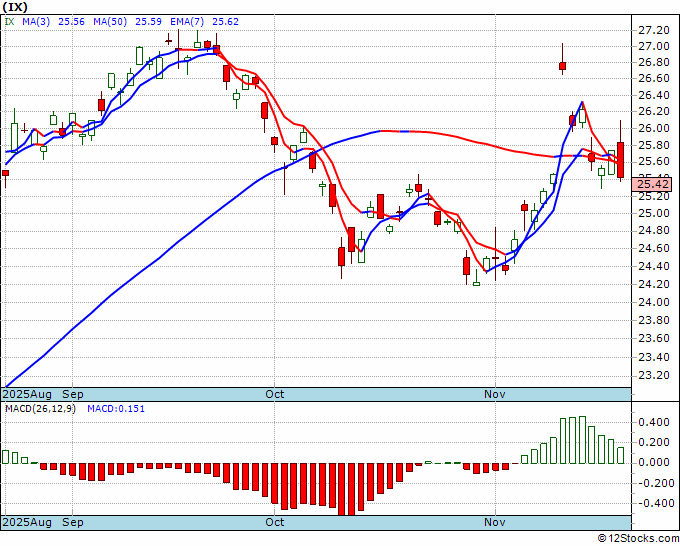This screenshot has width=680, height=546.
Task: Select the MA(3) indicator label
Action: pyautogui.click(x=36, y=21)
